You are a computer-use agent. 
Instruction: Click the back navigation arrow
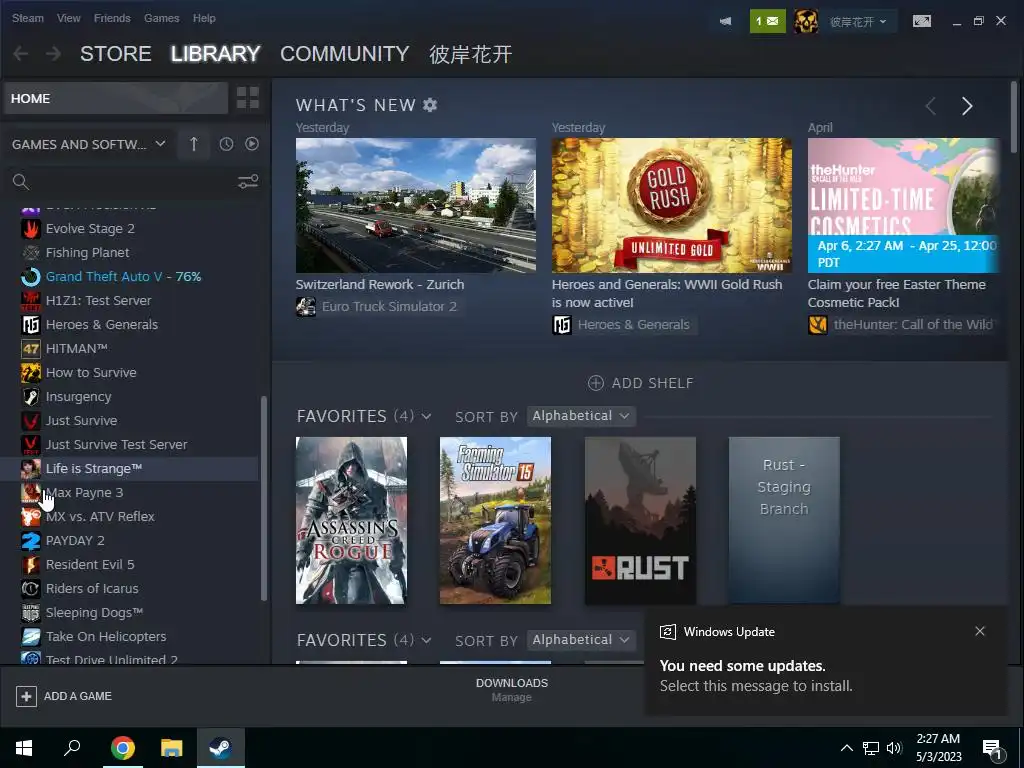coord(21,54)
